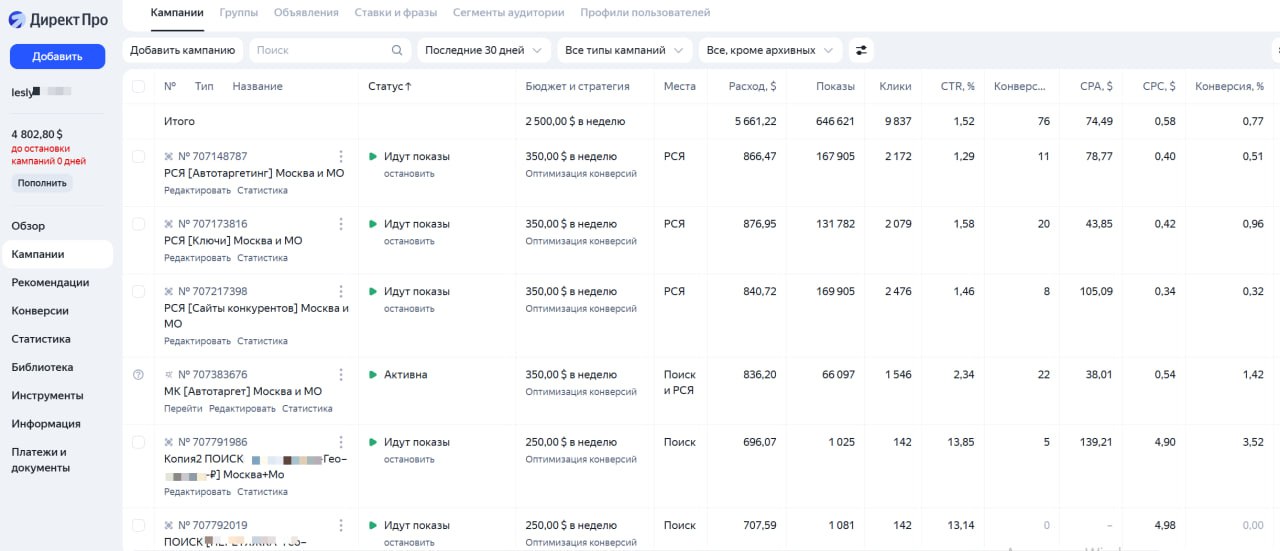Viewport: 1280px width, 551px height.
Task: Click green play status icon for campaign 707217398
Action: [x=373, y=291]
